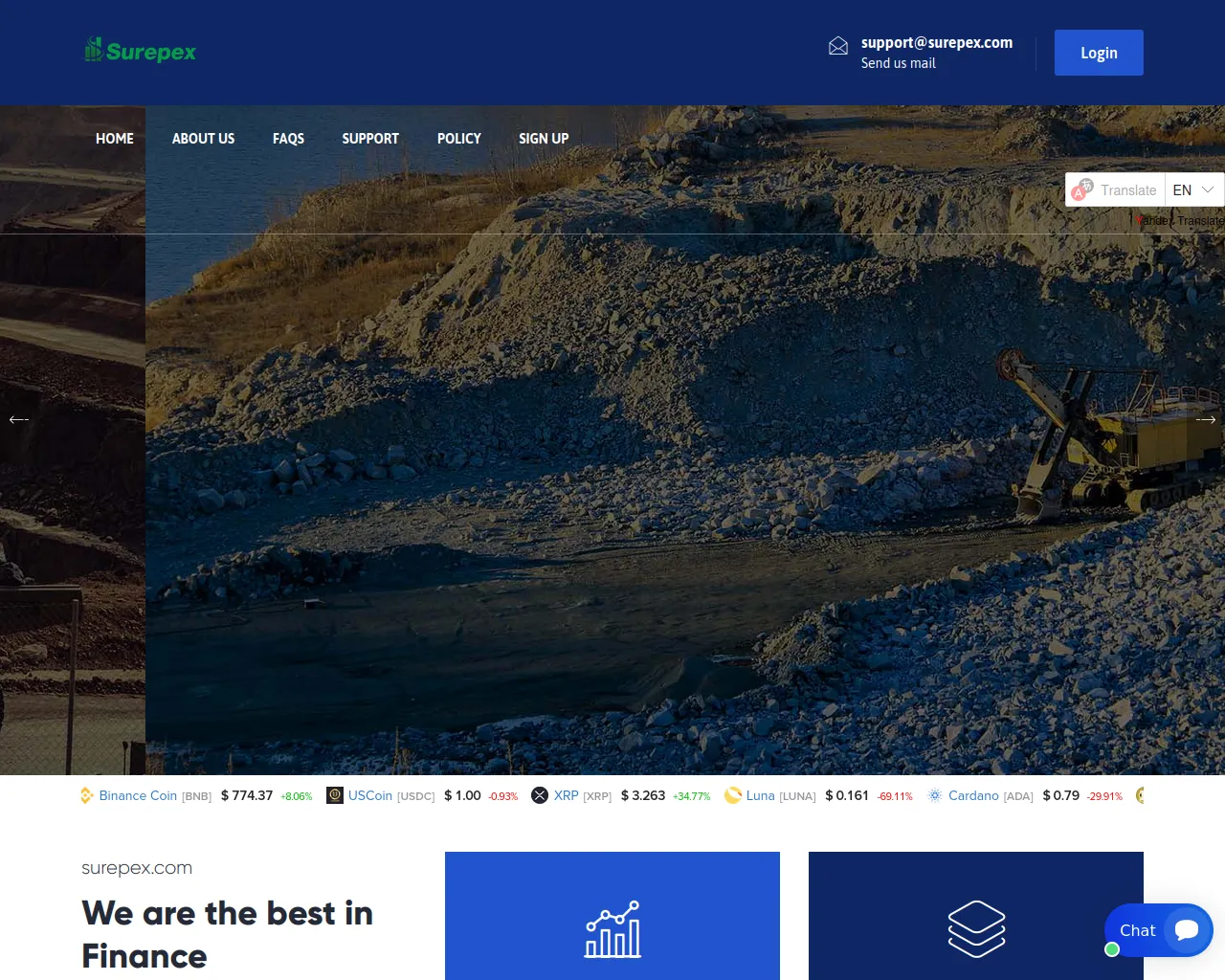This screenshot has width=1225, height=980.
Task: Show the next slide with right arrow
Action: [1206, 419]
